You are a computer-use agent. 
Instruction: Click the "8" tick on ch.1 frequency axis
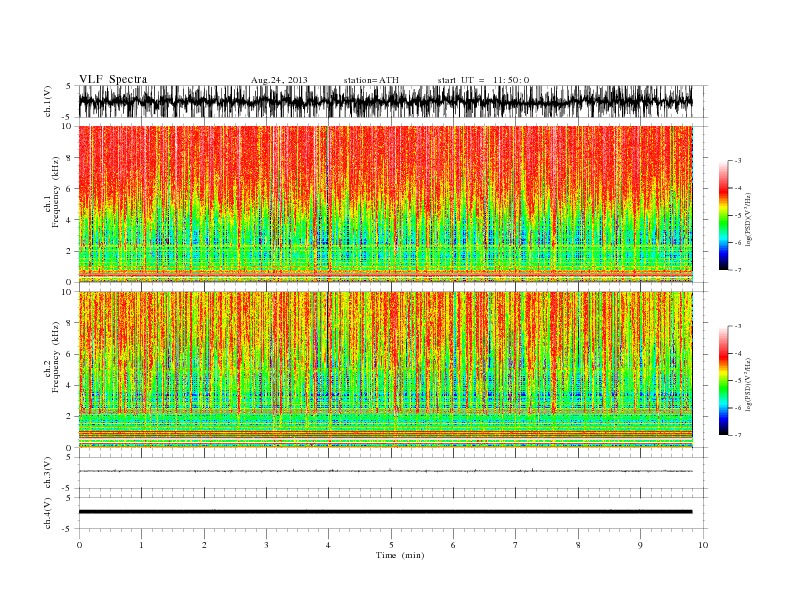pyautogui.click(x=69, y=158)
